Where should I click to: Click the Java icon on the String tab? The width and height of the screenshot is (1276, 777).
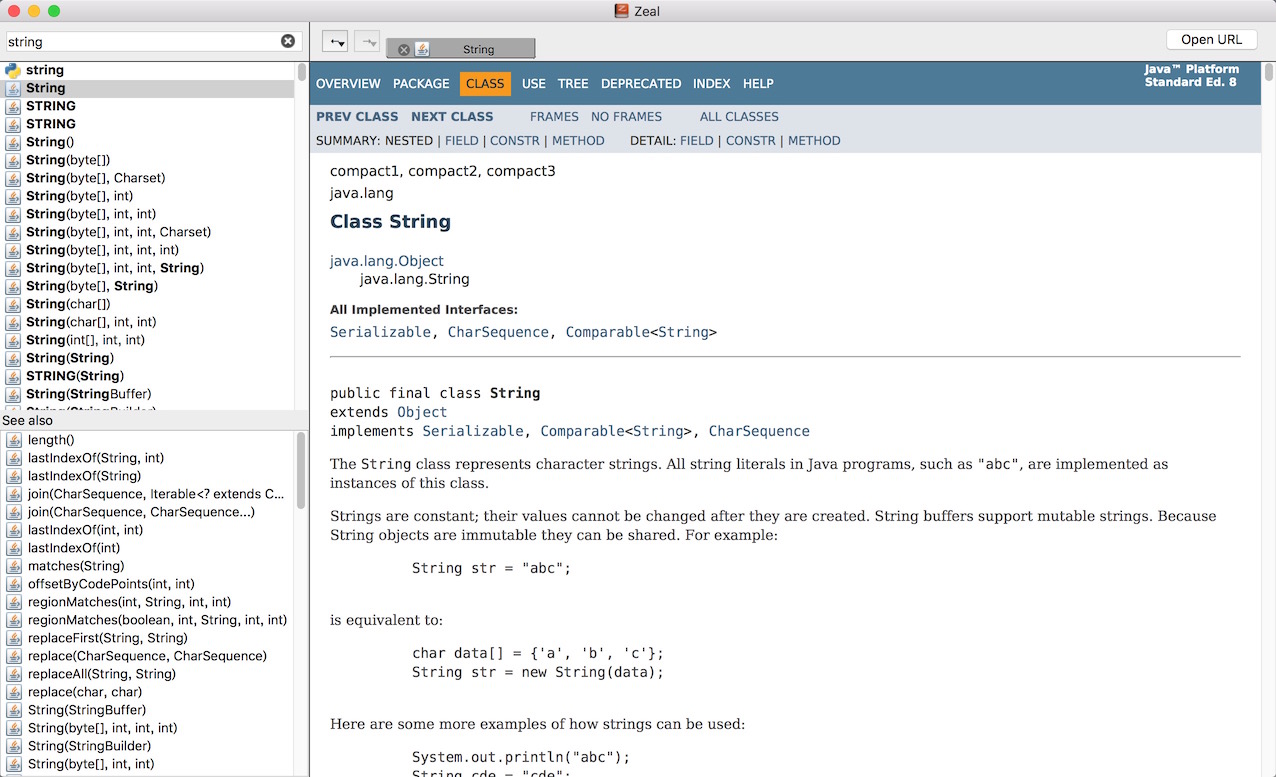pyautogui.click(x=421, y=47)
